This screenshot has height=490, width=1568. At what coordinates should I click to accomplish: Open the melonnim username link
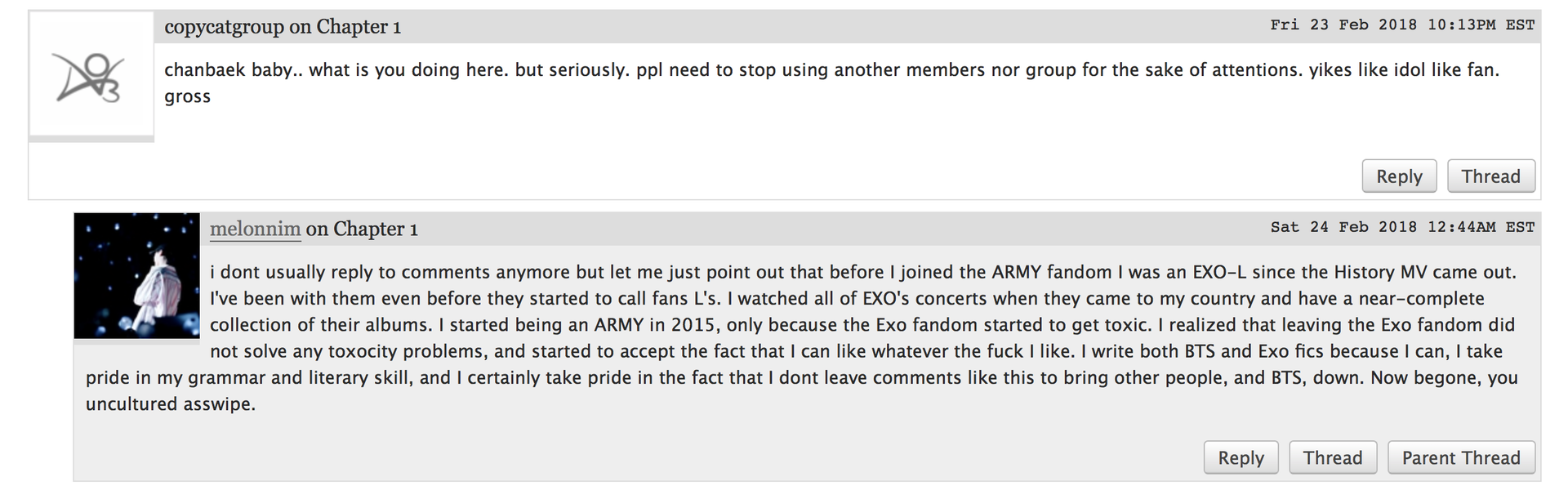pos(255,229)
